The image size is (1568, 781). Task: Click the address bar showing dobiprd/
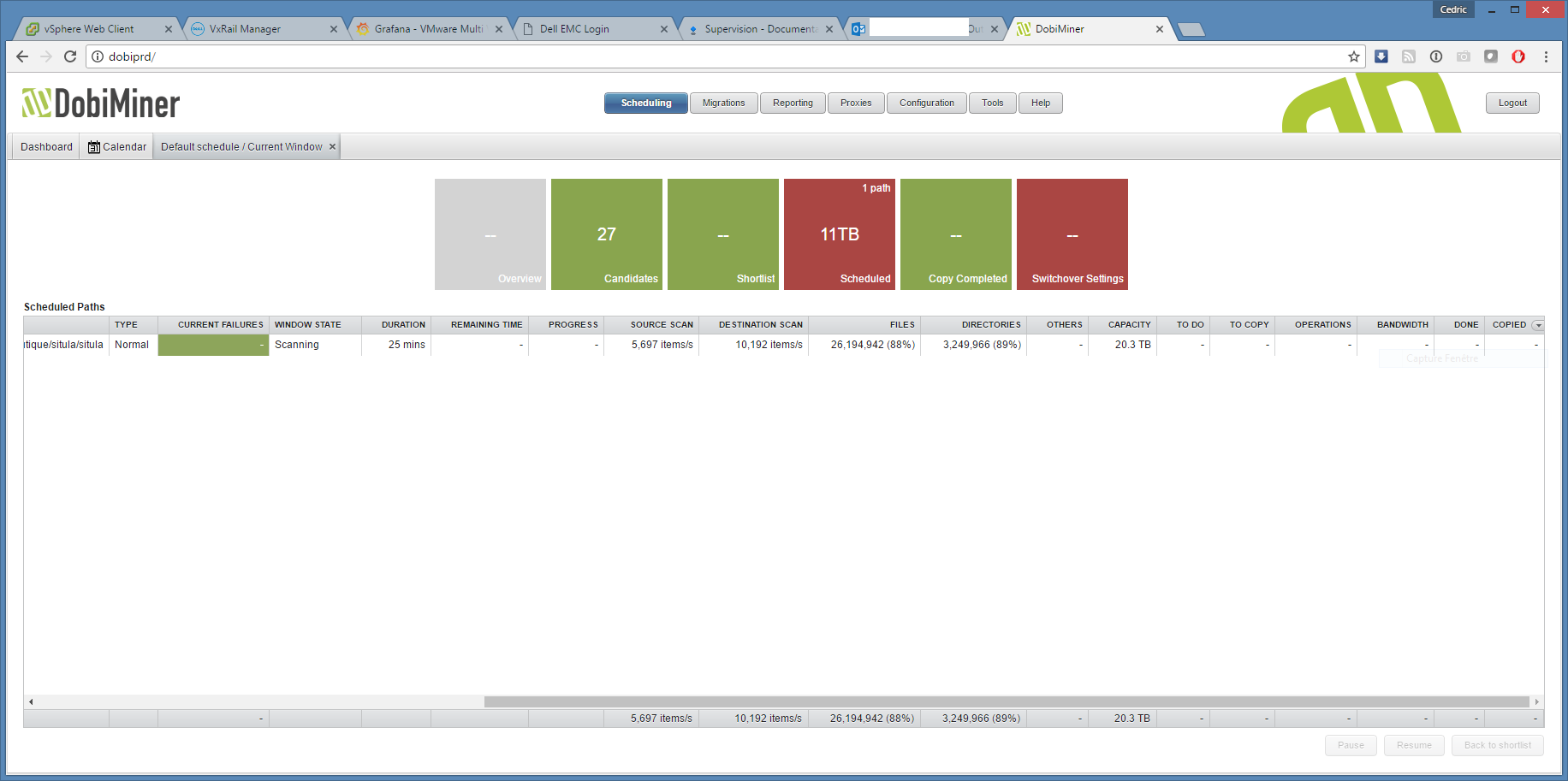tap(719, 56)
